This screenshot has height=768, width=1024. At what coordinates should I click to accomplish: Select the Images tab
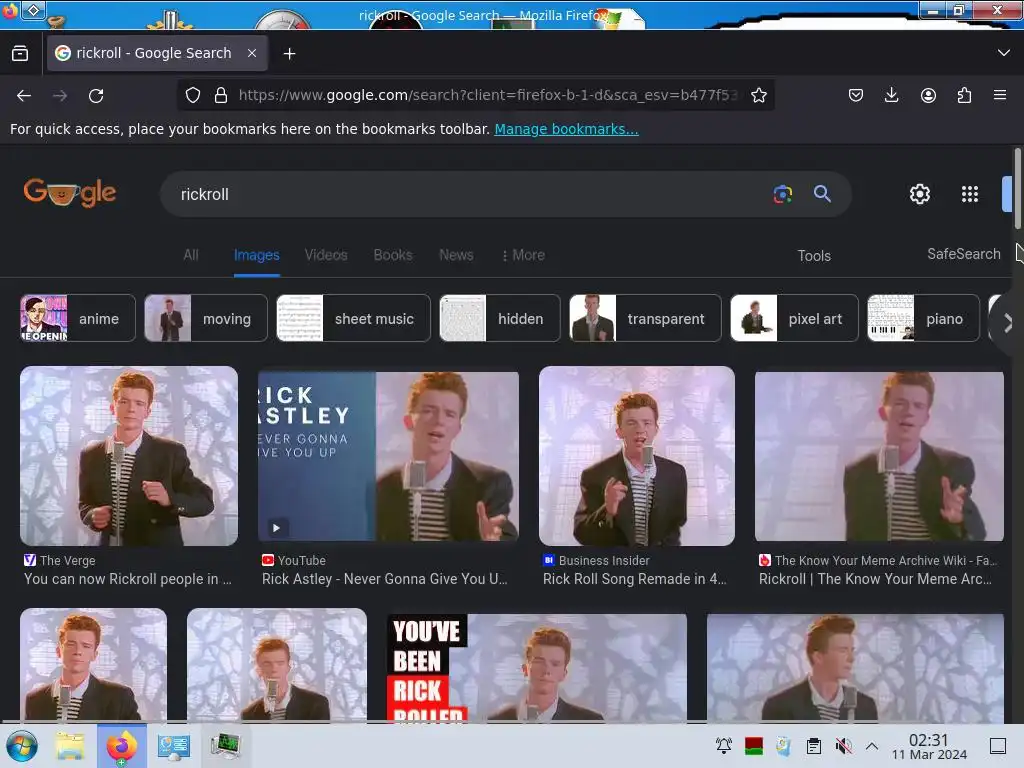[x=257, y=255]
